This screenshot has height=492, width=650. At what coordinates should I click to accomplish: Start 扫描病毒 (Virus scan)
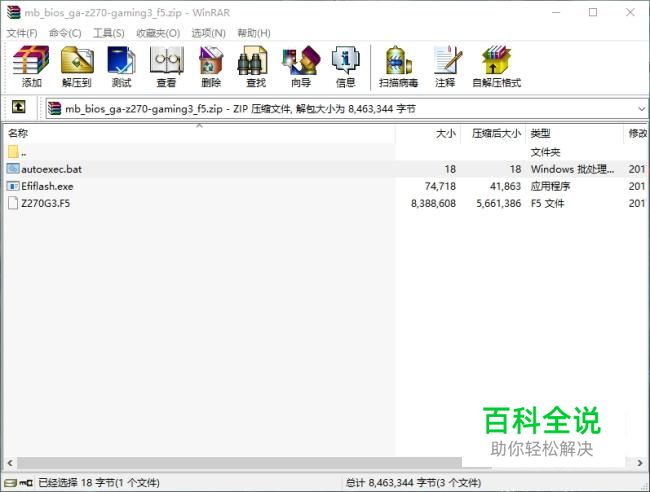[398, 67]
